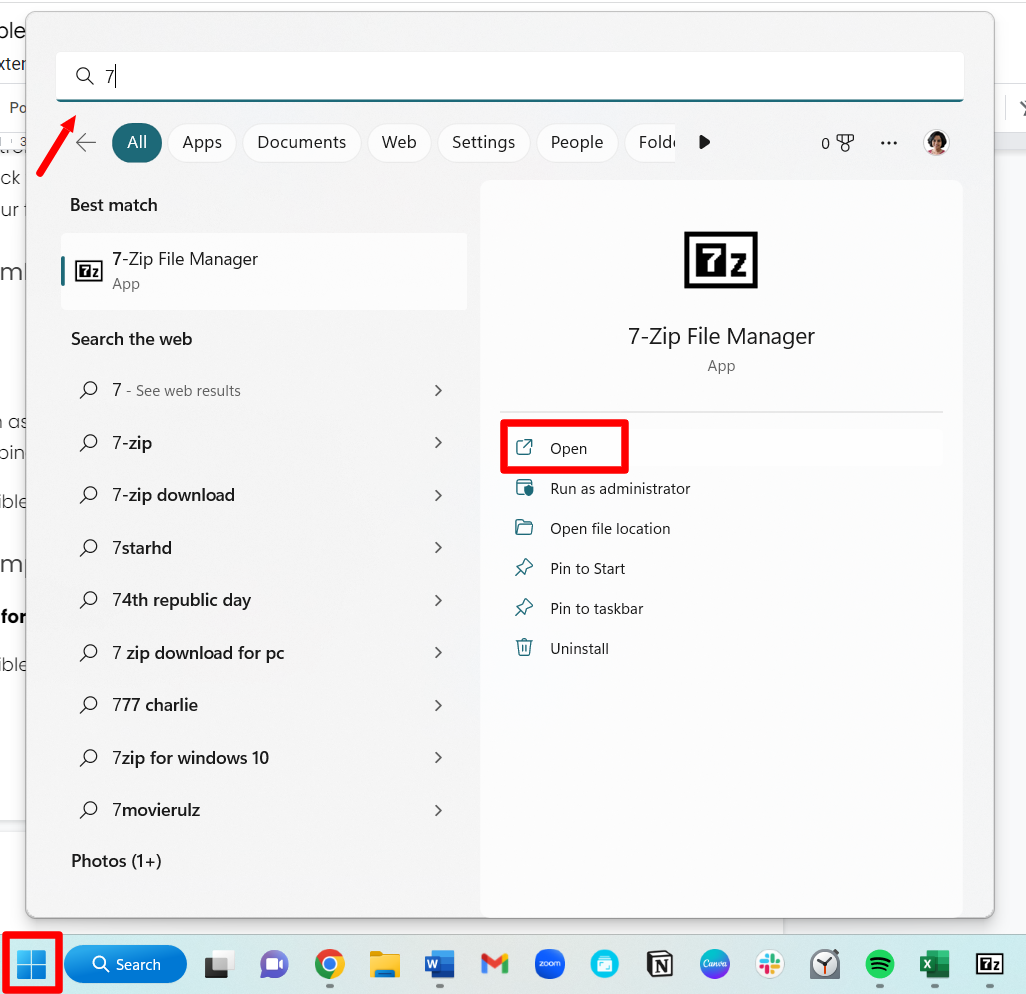
Task: Click the Windows Start button
Action: [x=31, y=964]
